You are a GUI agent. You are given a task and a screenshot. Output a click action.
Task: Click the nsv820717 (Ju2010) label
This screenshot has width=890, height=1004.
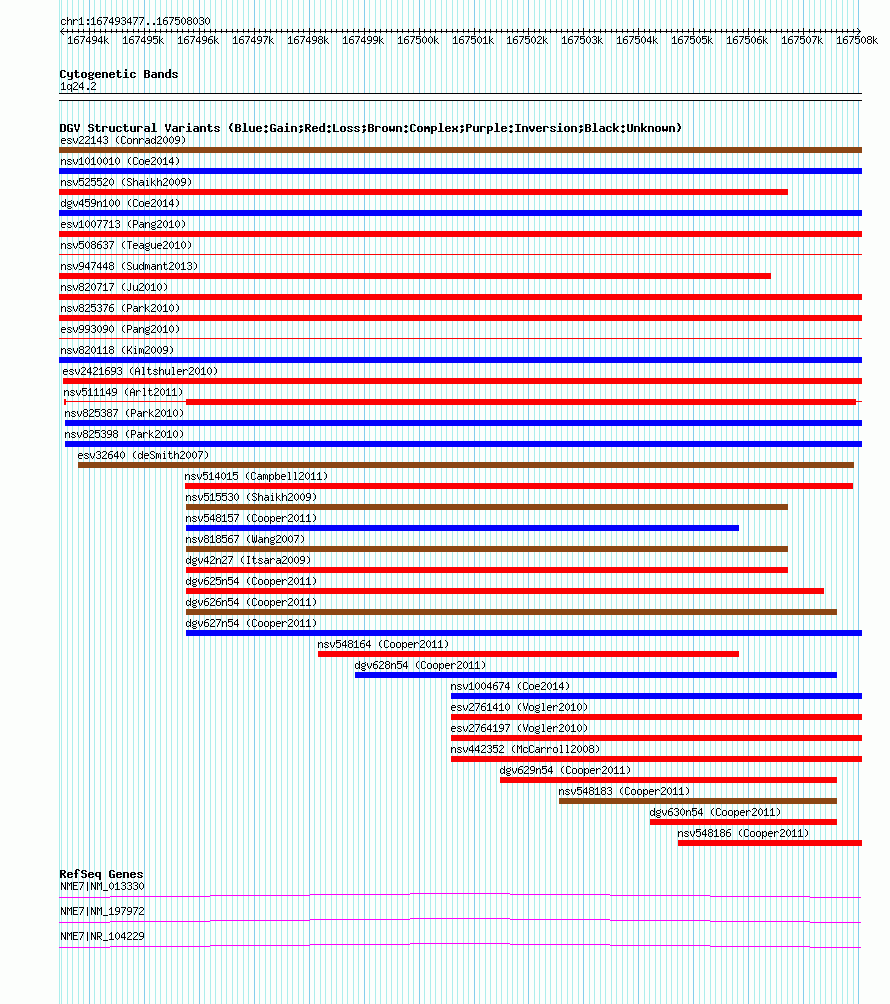pos(114,287)
